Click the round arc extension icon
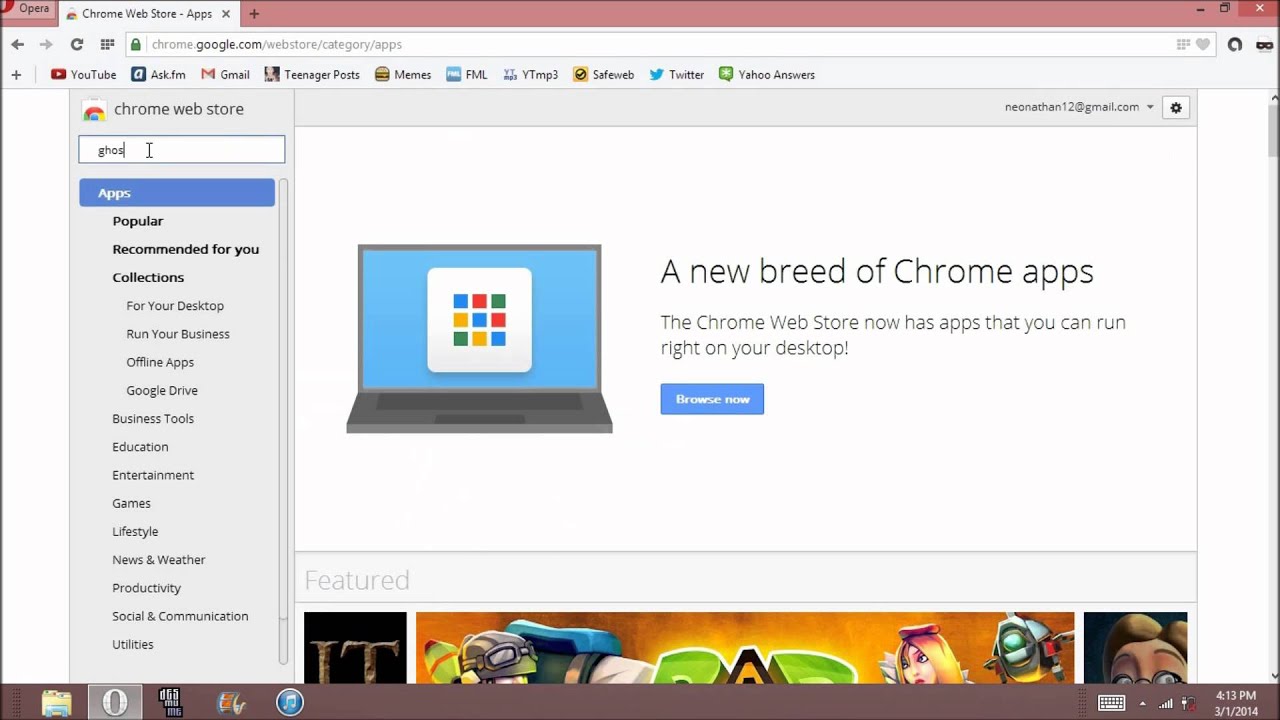The height and width of the screenshot is (720, 1280). 1235,44
